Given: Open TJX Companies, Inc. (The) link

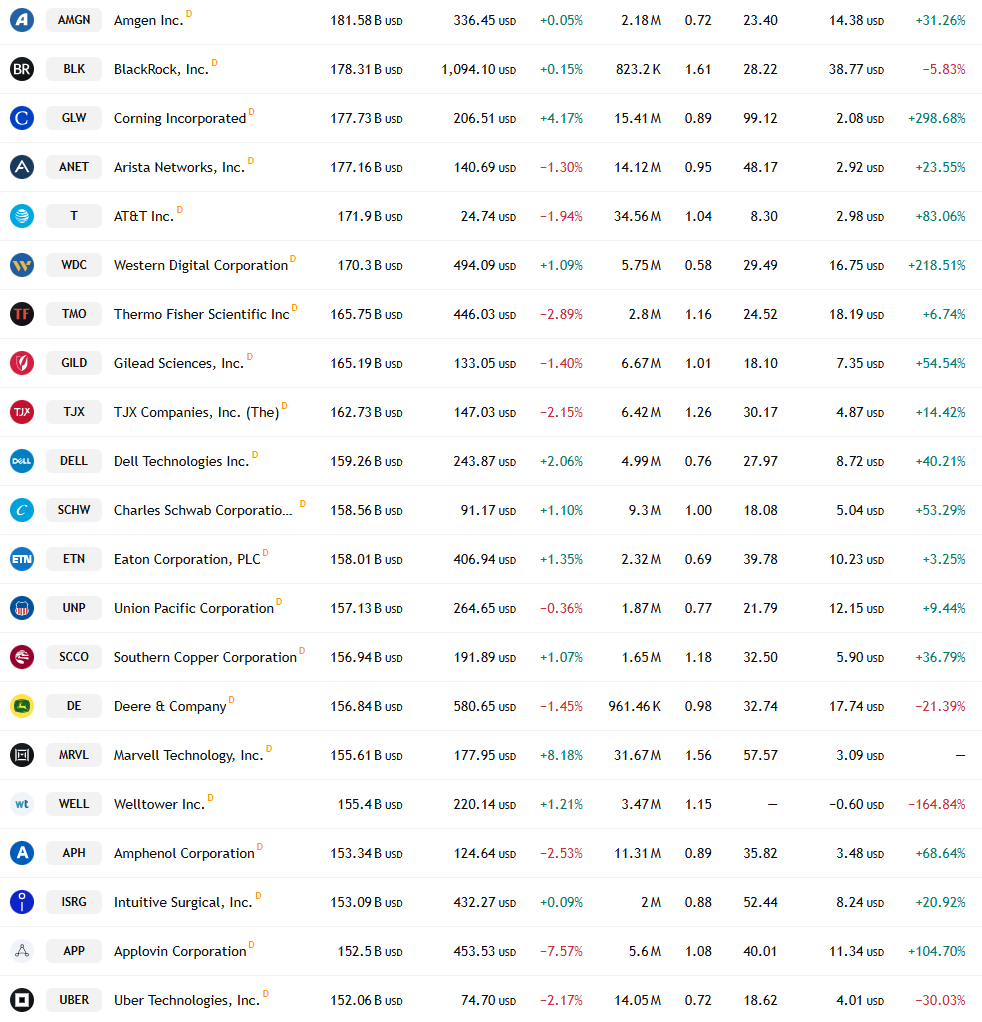Looking at the screenshot, I should point(196,413).
